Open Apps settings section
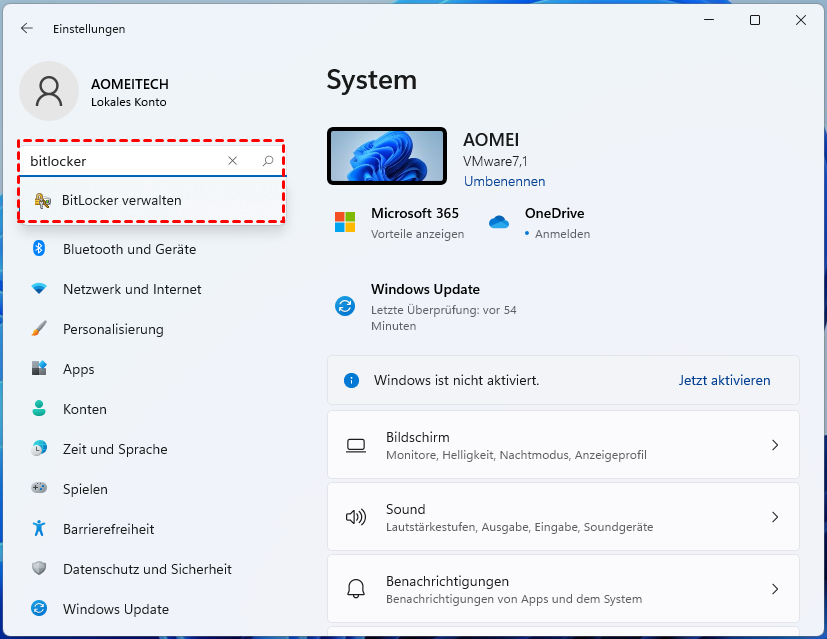Image resolution: width=827 pixels, height=639 pixels. [x=79, y=369]
